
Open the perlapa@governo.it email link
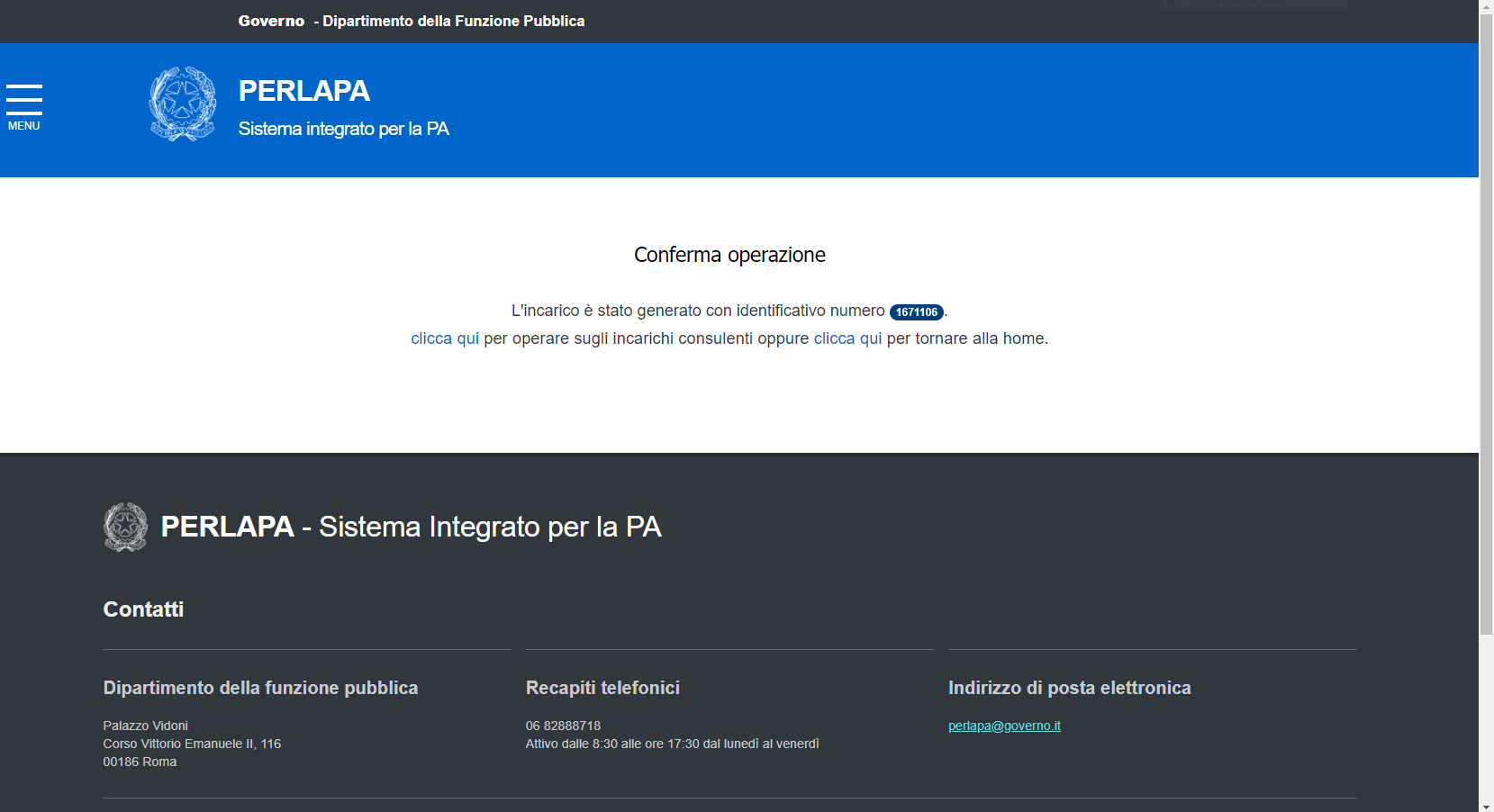[1004, 726]
